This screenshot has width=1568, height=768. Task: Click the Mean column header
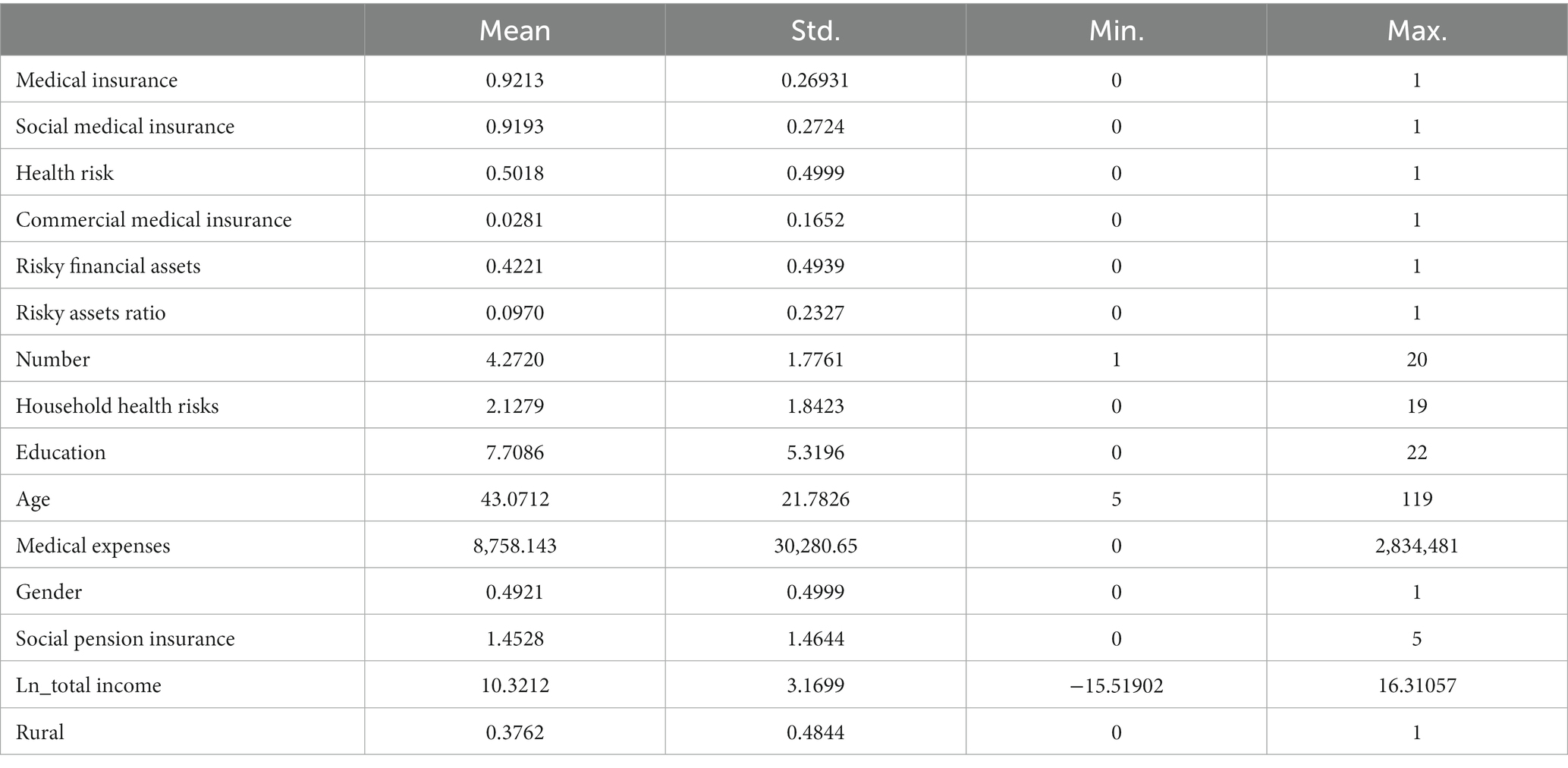(x=514, y=30)
